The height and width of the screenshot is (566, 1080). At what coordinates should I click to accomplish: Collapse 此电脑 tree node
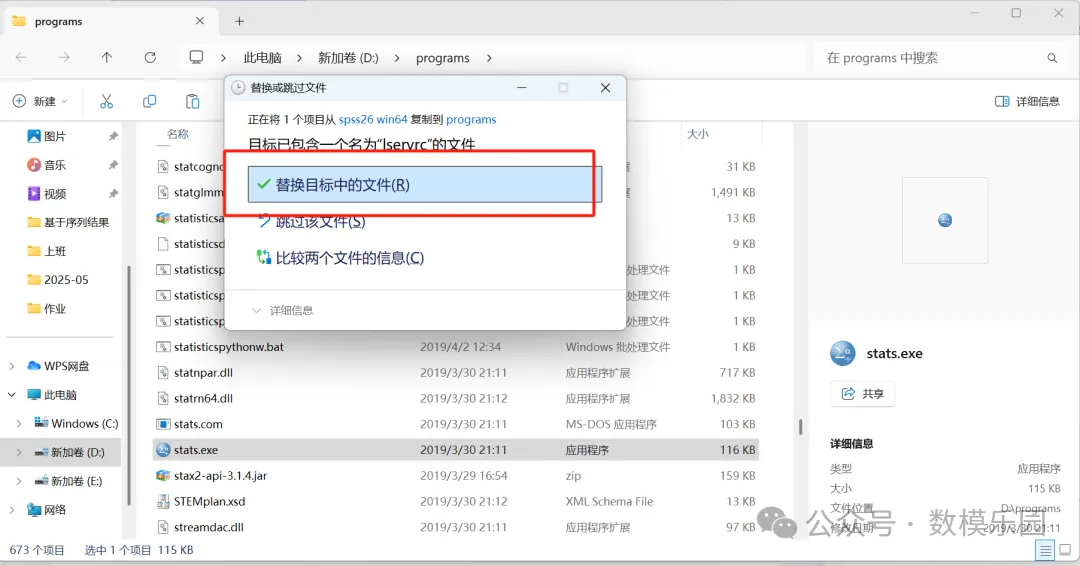pos(12,395)
